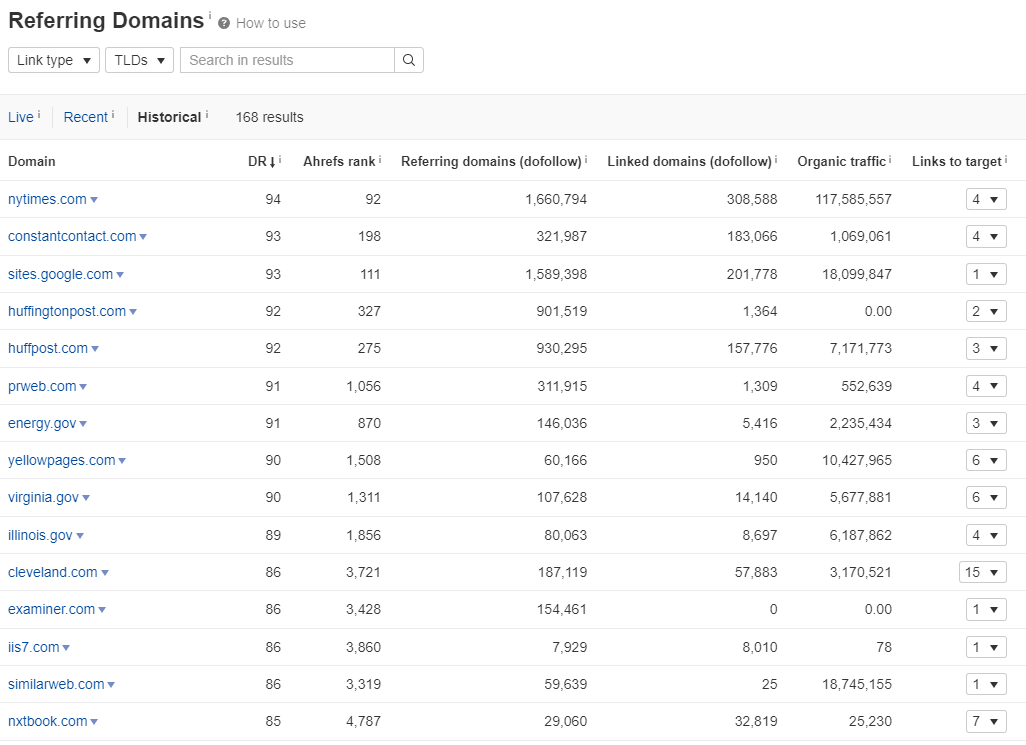Viewport: 1026px width, 745px height.
Task: Click info icon beside Linked domains (dofollow)
Action: 776,159
